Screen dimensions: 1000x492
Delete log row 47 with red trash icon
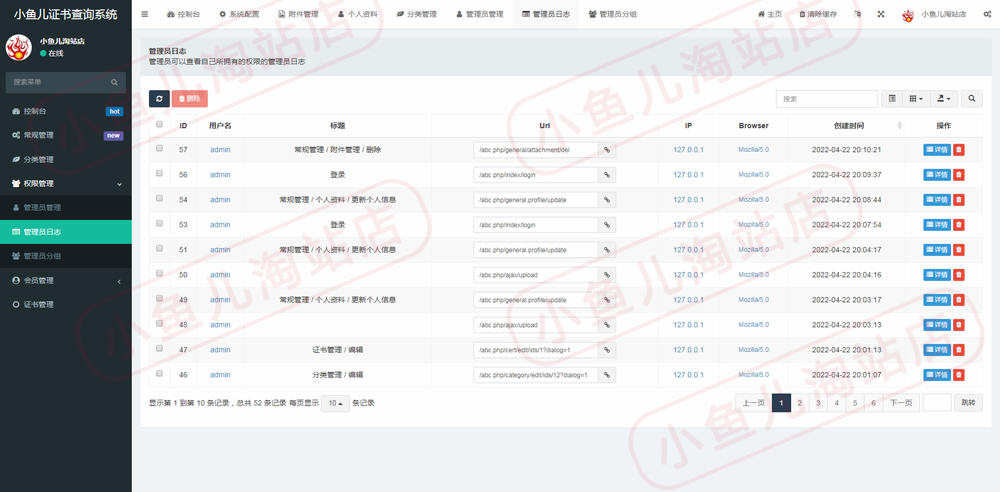pos(959,350)
